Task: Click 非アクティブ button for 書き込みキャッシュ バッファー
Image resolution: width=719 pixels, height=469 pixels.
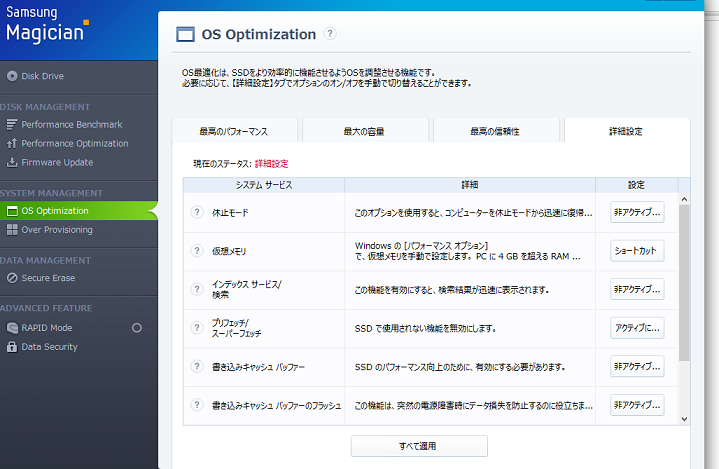Action: click(x=637, y=366)
